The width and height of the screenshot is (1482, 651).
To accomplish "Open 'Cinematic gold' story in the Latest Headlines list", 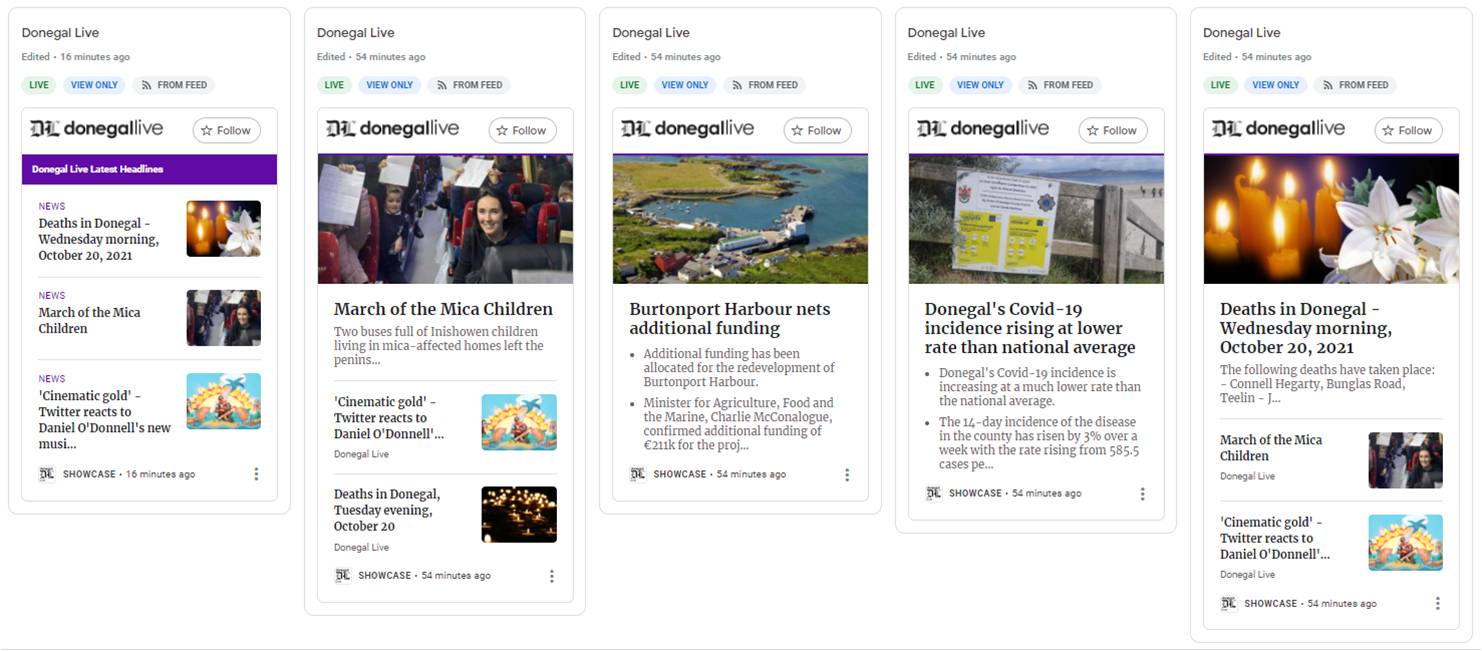I will [105, 420].
